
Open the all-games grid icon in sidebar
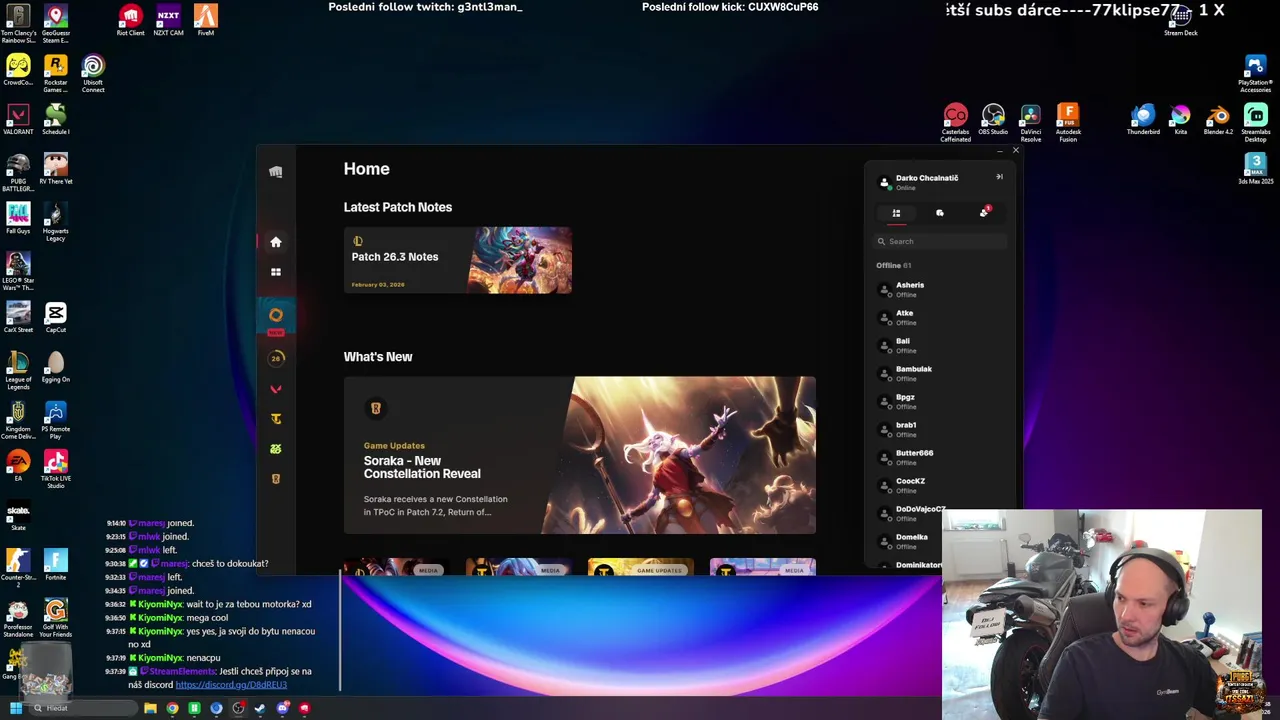[276, 272]
